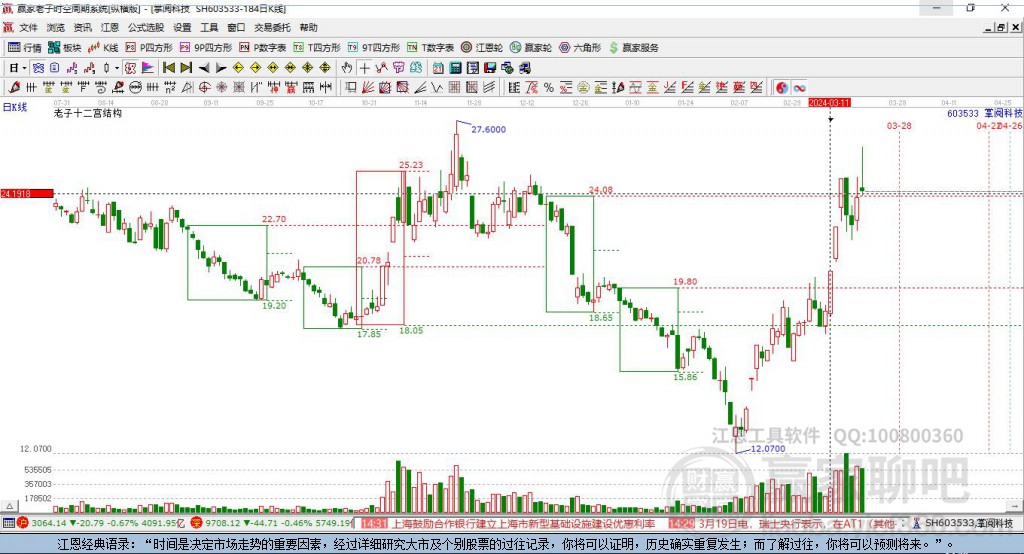
Task: Jump to last bar icon
Action: pyautogui.click(x=186, y=67)
